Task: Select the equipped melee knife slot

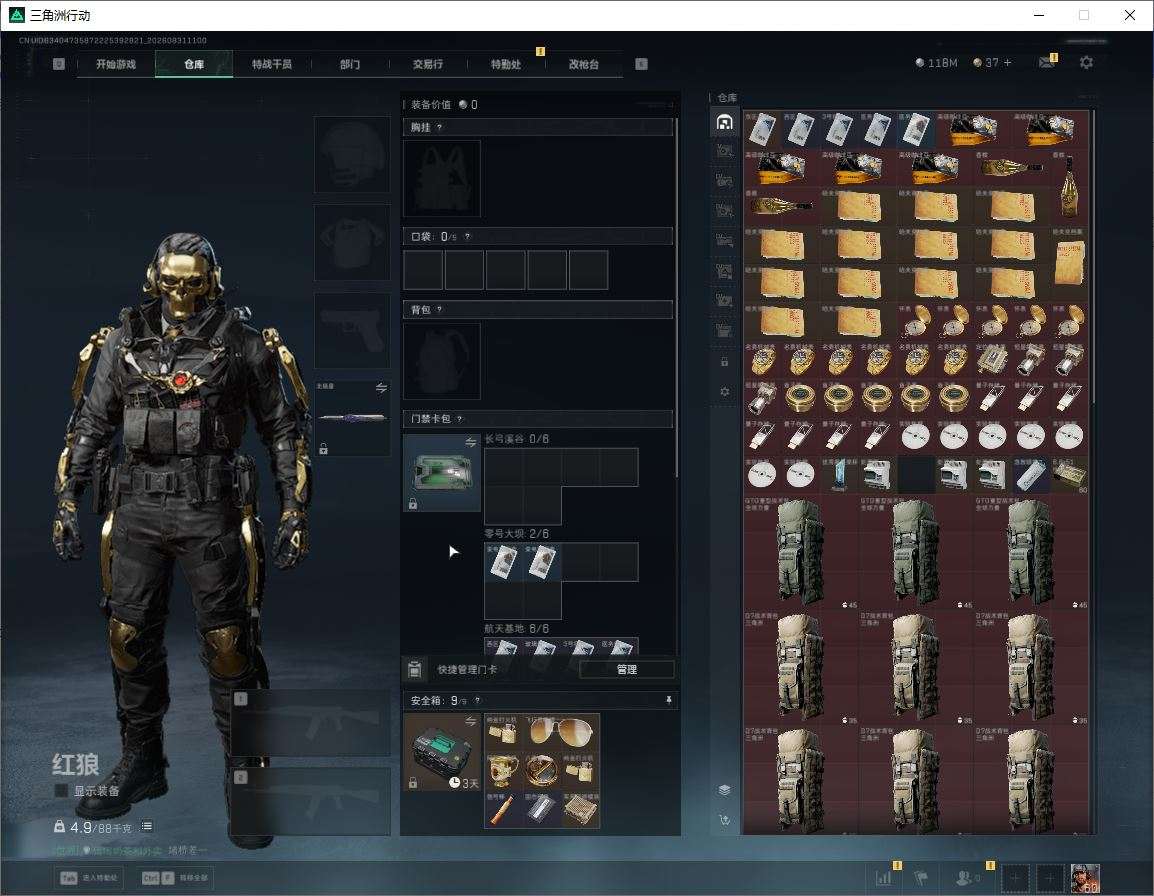Action: (x=352, y=418)
